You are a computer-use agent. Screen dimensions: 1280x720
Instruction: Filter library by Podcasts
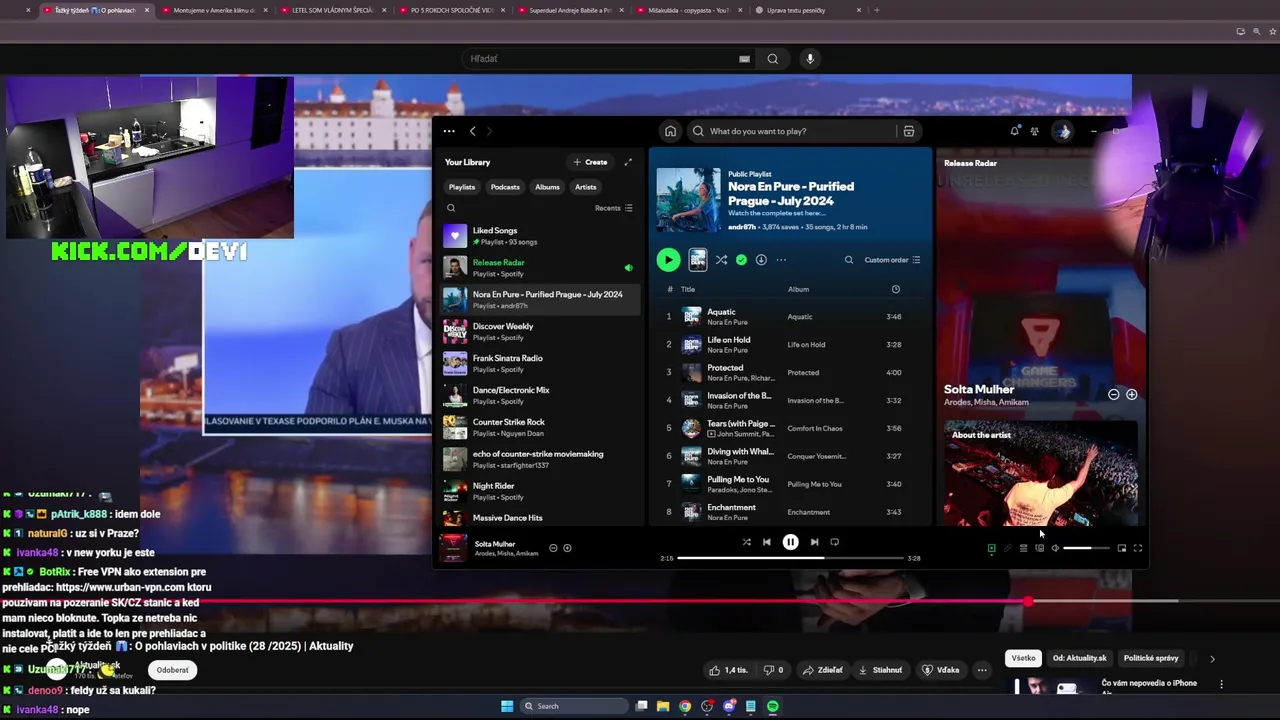[x=505, y=187]
